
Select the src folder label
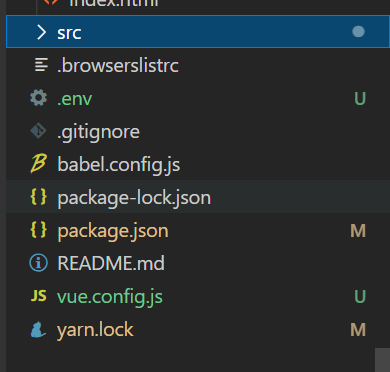(69, 33)
